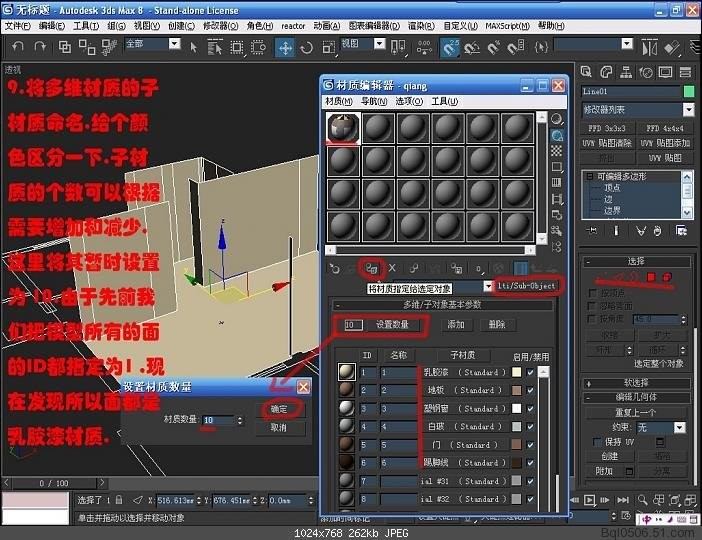Toggle enable checkbox for sub-material 1
Screen dimensions: 702x540
click(x=531, y=372)
